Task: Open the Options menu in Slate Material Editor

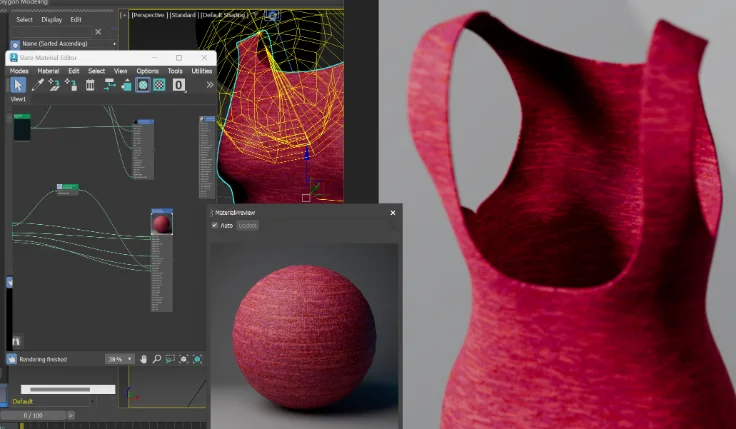Action: [148, 71]
